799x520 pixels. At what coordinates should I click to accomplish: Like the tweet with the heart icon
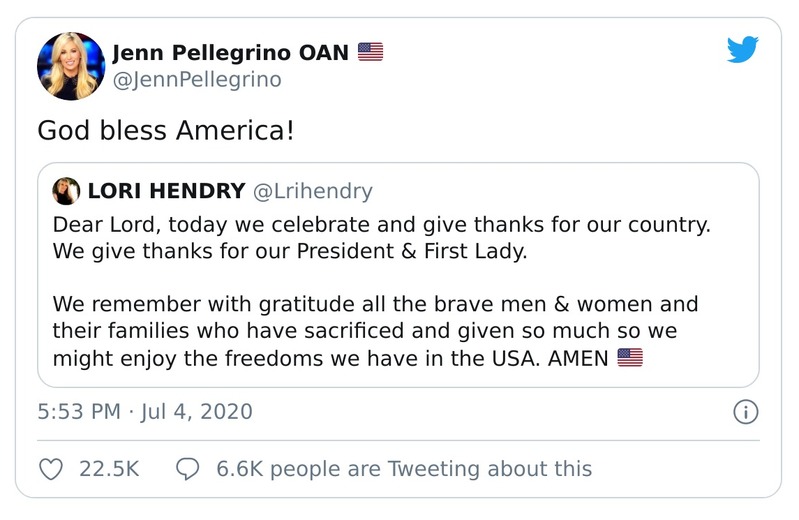tap(50, 468)
